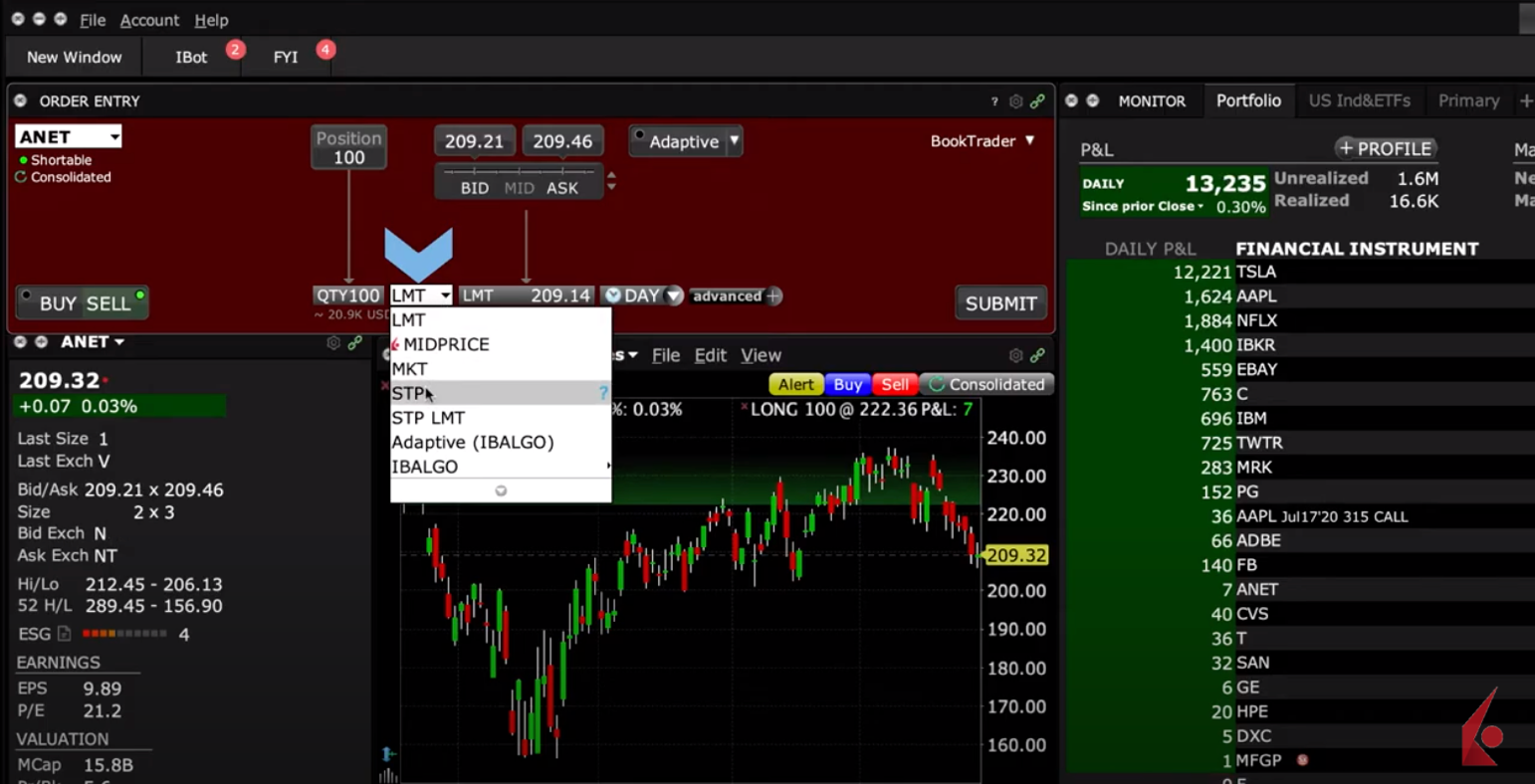Image resolution: width=1535 pixels, height=784 pixels.
Task: Click Order Entry link chain icon
Action: [x=1037, y=101]
